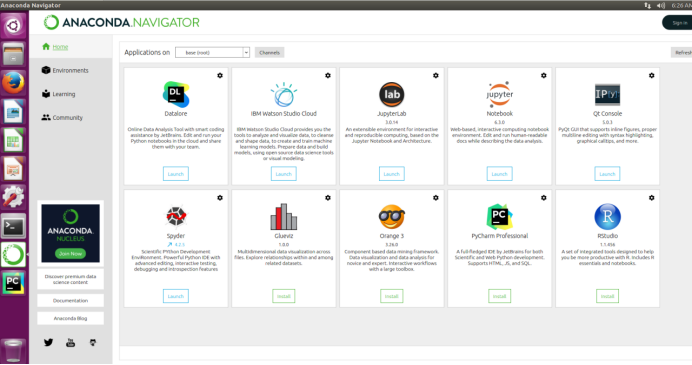This screenshot has width=692, height=365.
Task: Open Trash from Ubuntu launcher
Action: 13,351
